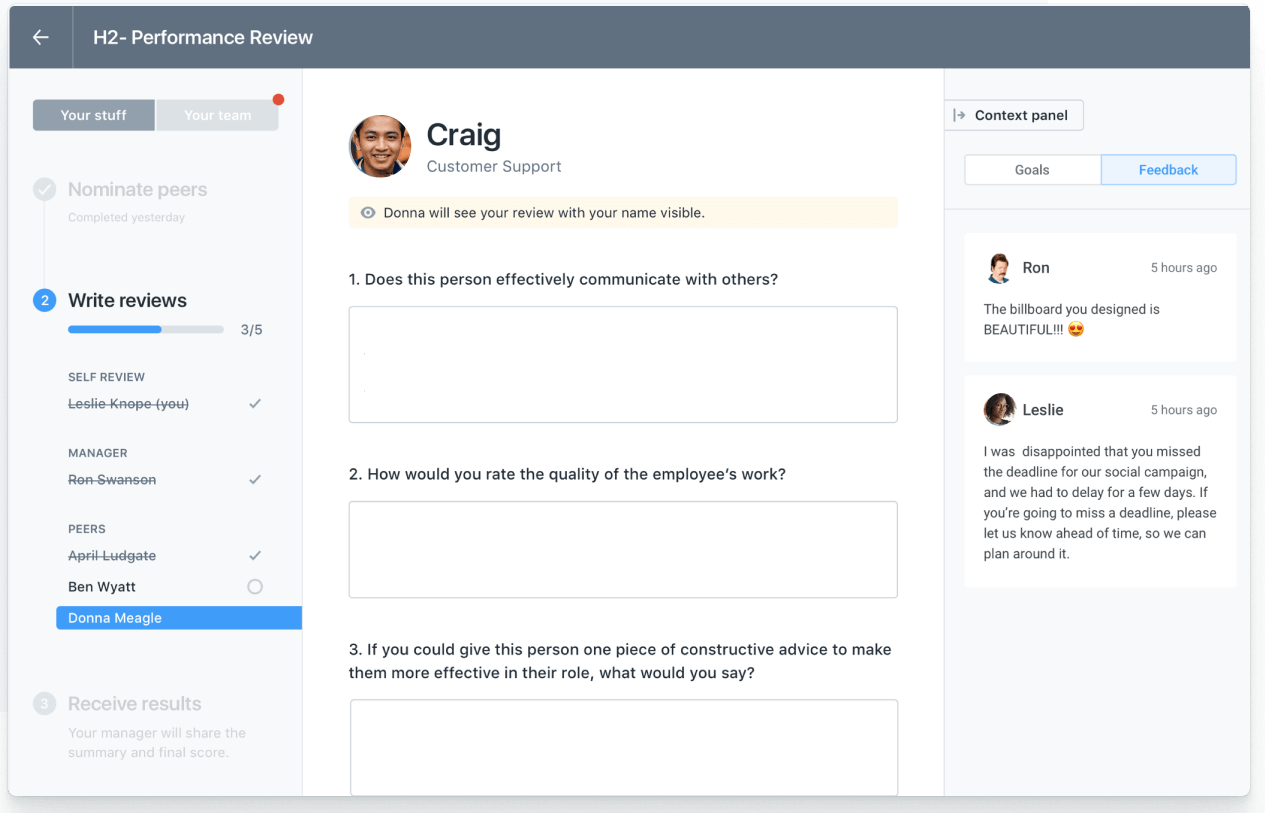Image resolution: width=1265 pixels, height=813 pixels.
Task: Open the Receive results step
Action: (x=135, y=703)
